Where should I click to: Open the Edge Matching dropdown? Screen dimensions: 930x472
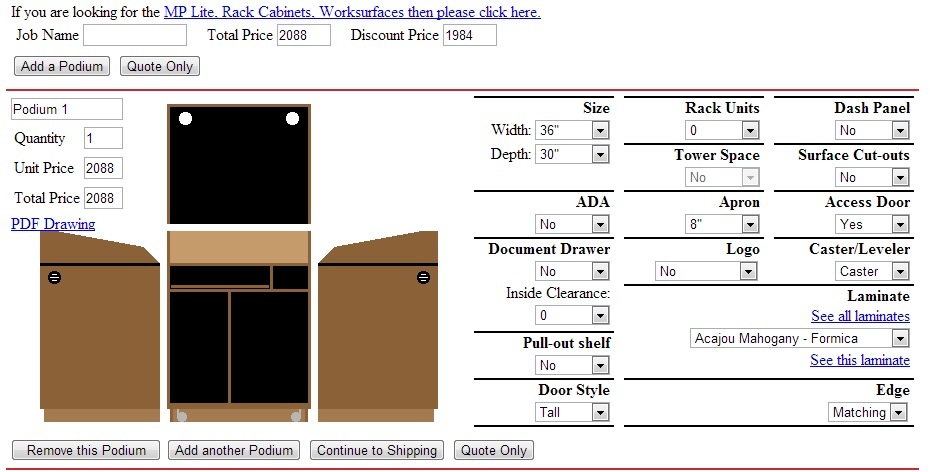[868, 412]
